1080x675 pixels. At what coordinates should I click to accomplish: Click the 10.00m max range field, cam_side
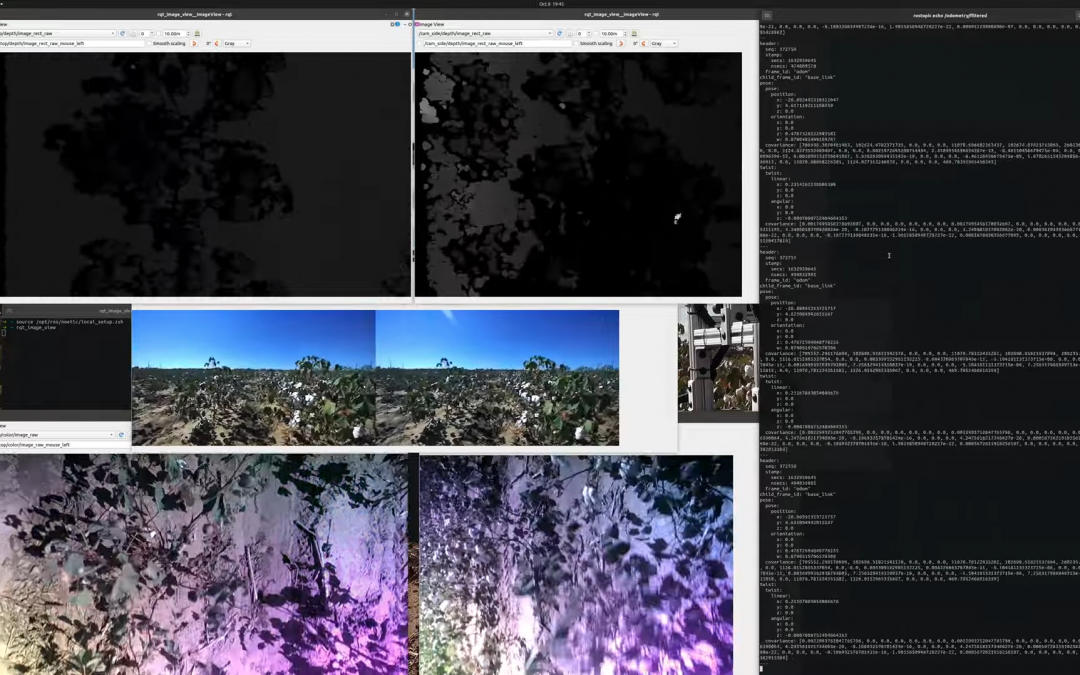pyautogui.click(x=611, y=33)
